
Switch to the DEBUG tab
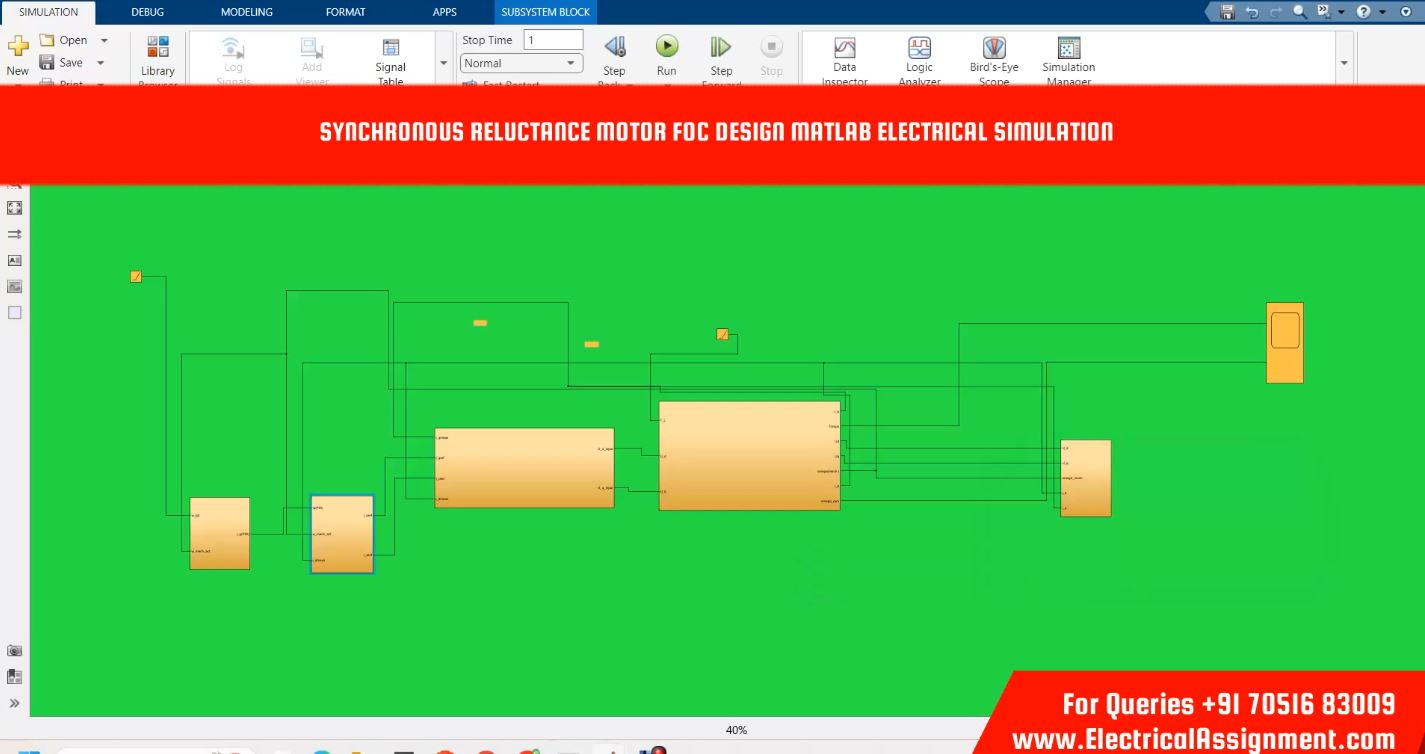point(147,12)
